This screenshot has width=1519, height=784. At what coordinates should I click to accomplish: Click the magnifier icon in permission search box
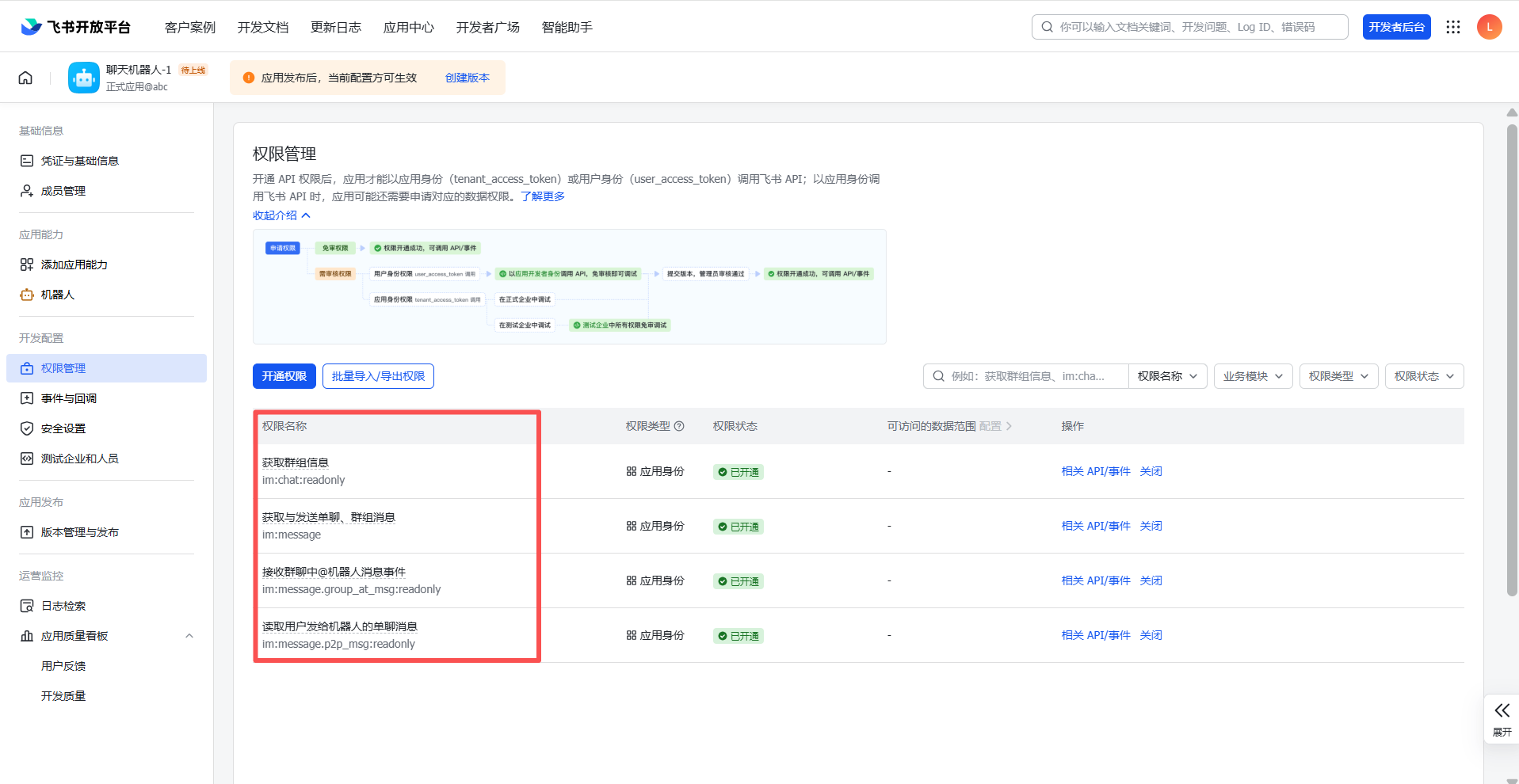[938, 376]
